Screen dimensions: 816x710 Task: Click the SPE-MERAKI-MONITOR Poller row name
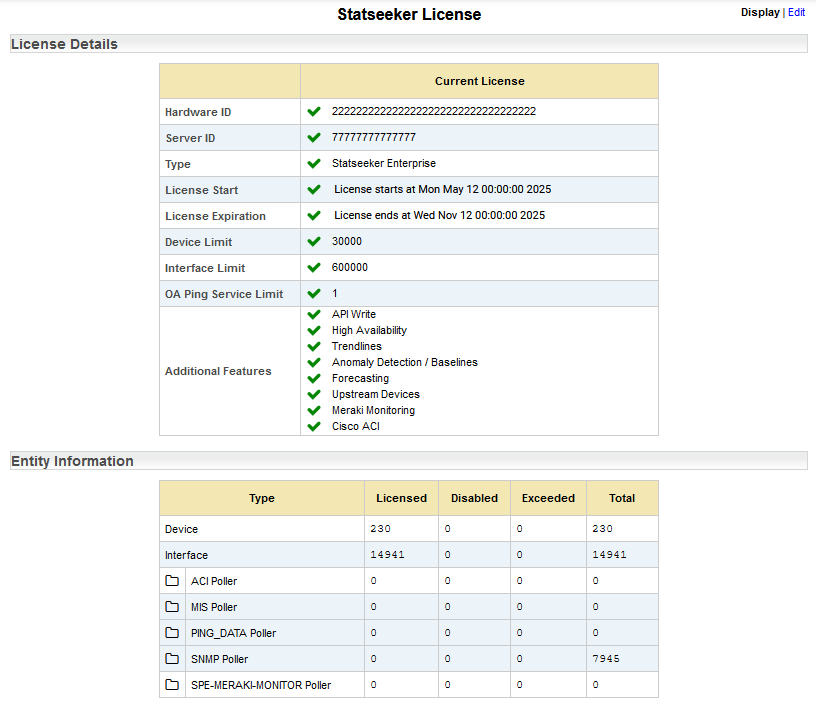point(261,685)
